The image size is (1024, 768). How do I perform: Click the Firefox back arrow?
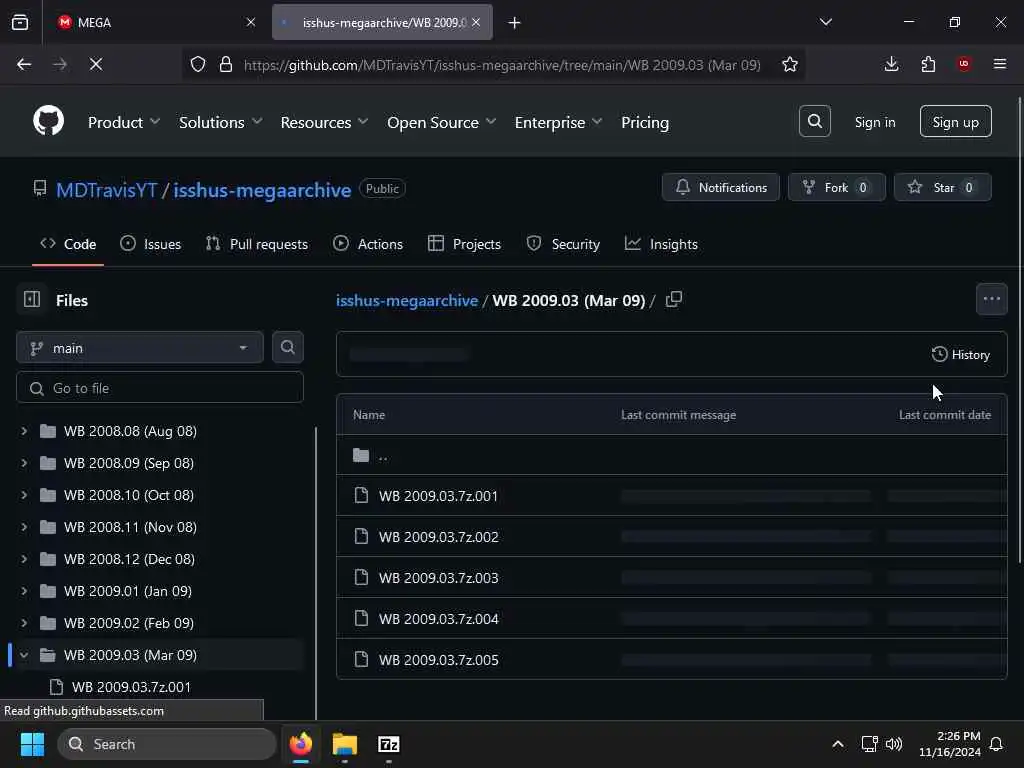click(24, 64)
